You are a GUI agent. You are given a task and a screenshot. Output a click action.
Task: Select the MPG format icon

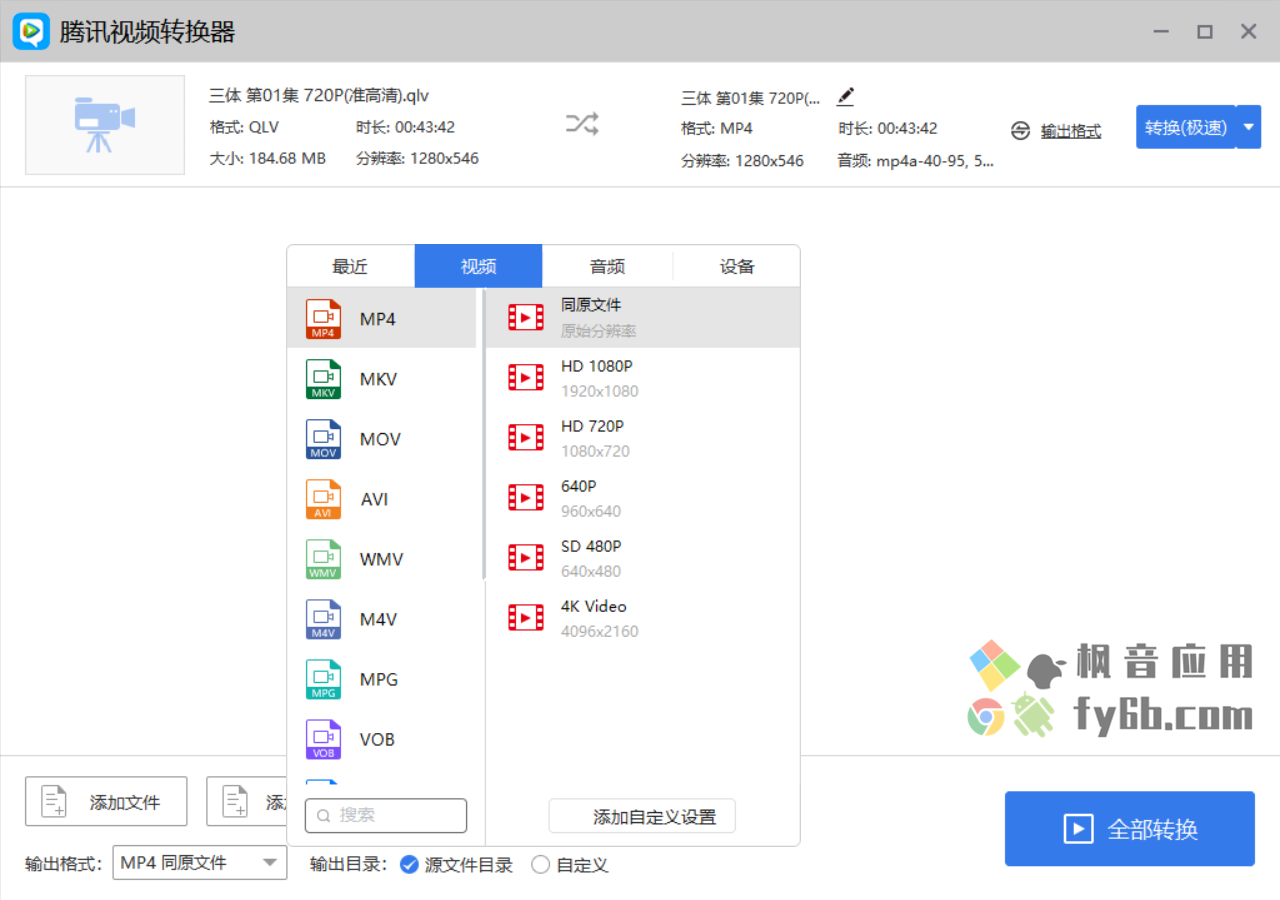point(323,679)
